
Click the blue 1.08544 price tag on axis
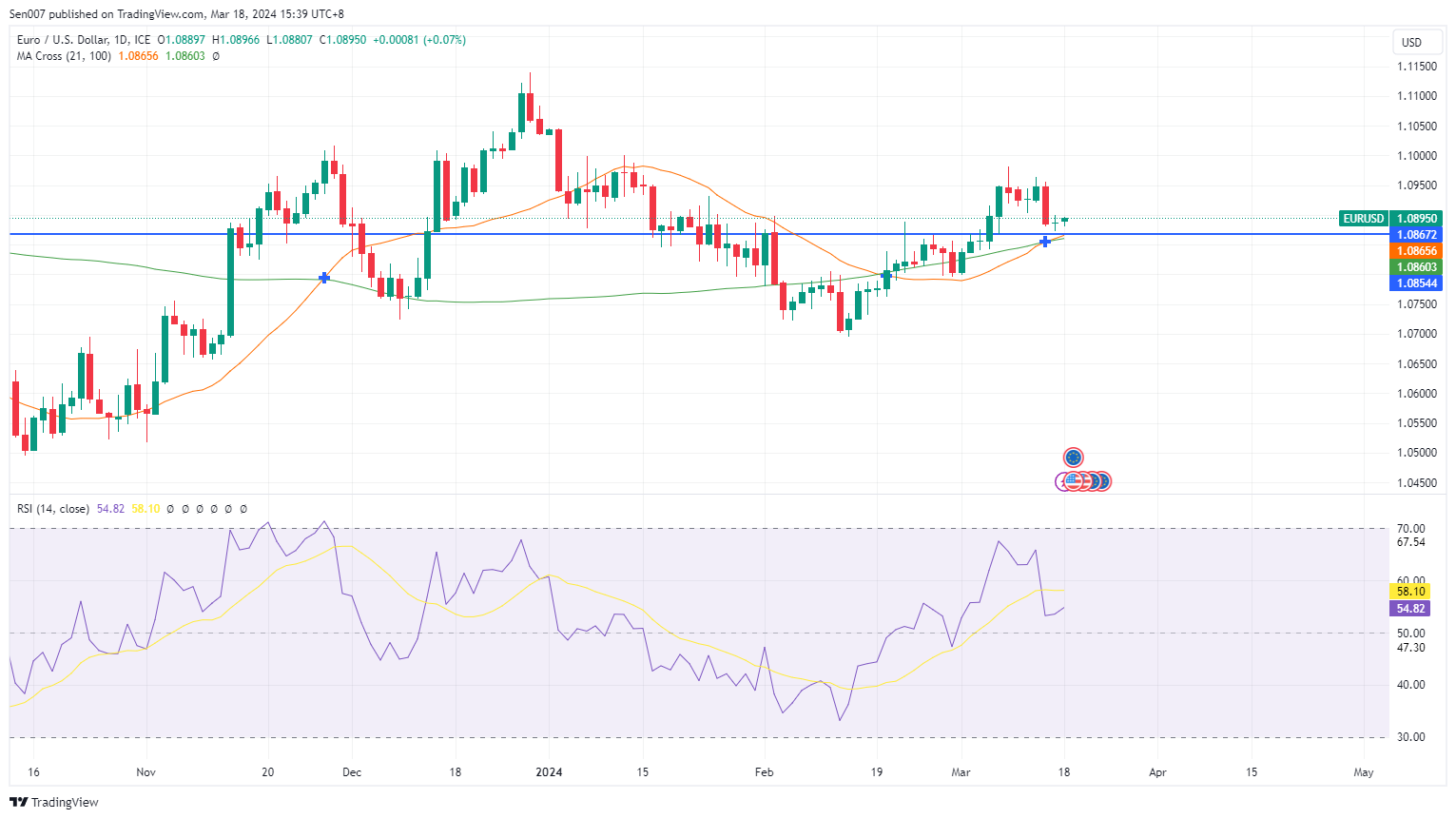1417,283
